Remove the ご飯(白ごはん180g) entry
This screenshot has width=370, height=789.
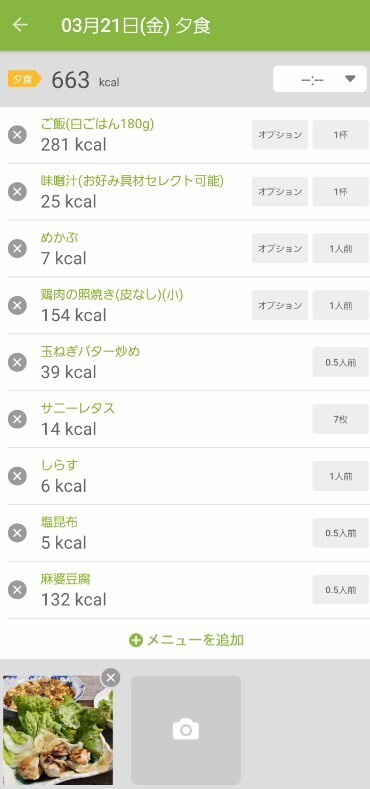tap(17, 135)
